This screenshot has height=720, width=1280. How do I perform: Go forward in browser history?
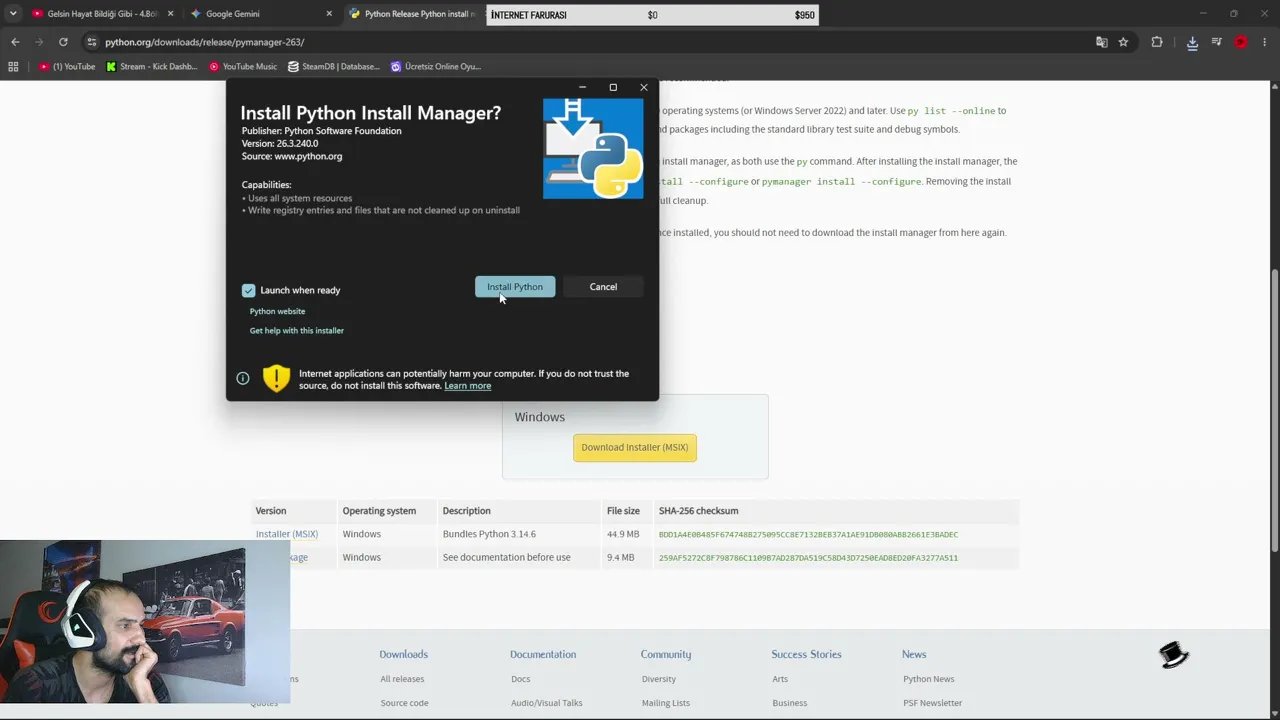[x=39, y=42]
